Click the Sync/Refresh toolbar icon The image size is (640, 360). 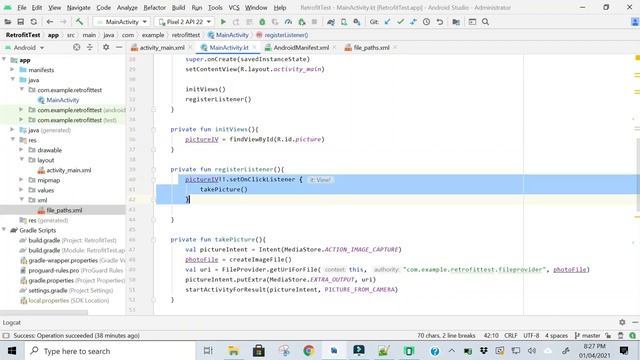point(33,22)
